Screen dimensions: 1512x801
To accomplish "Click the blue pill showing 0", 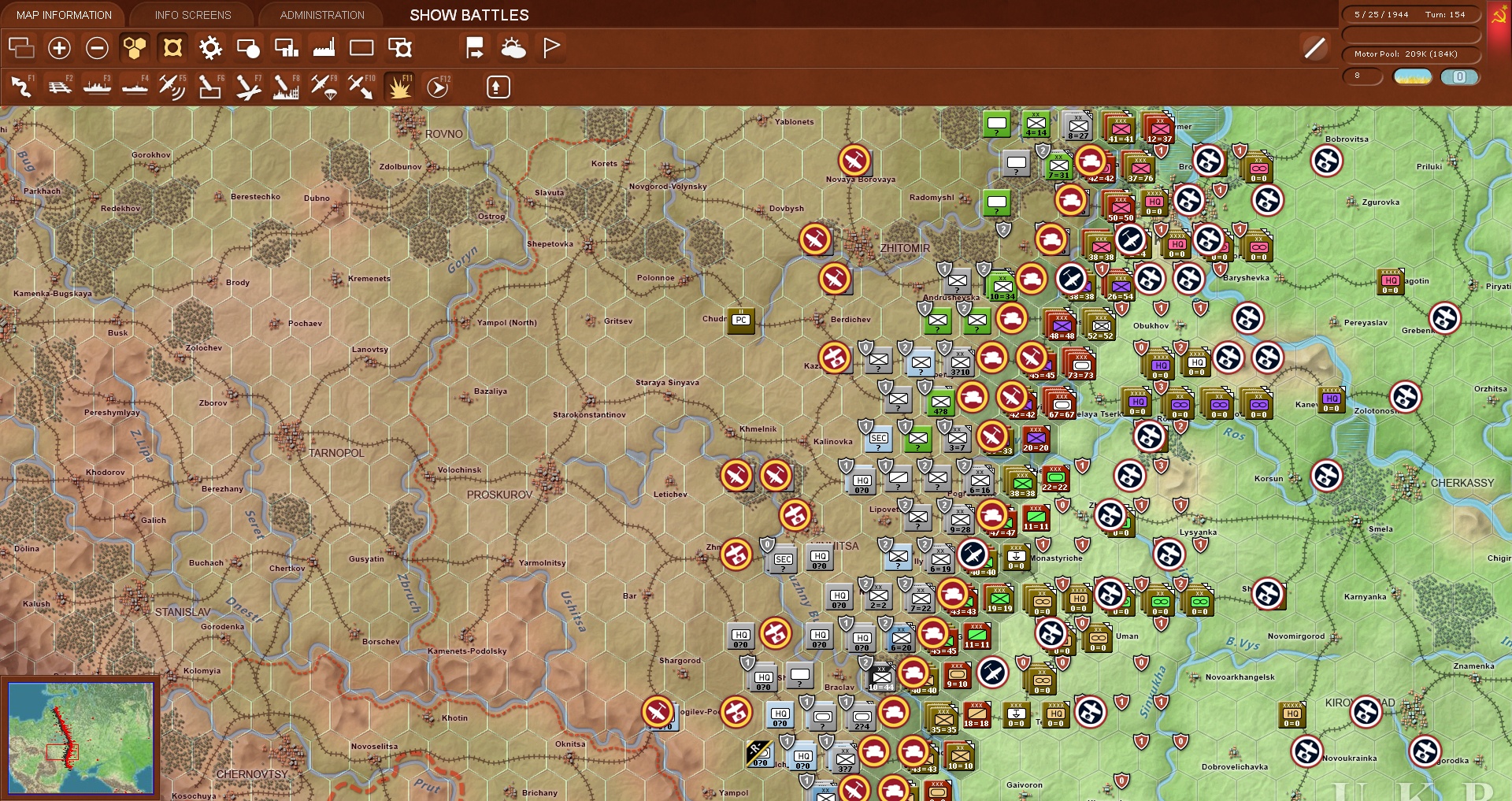I will (x=1459, y=76).
